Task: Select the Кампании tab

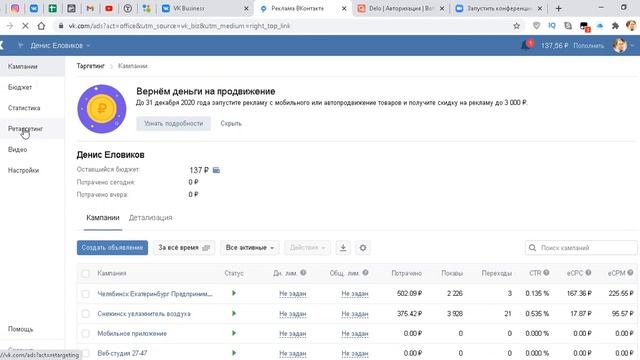Action: coord(103,218)
